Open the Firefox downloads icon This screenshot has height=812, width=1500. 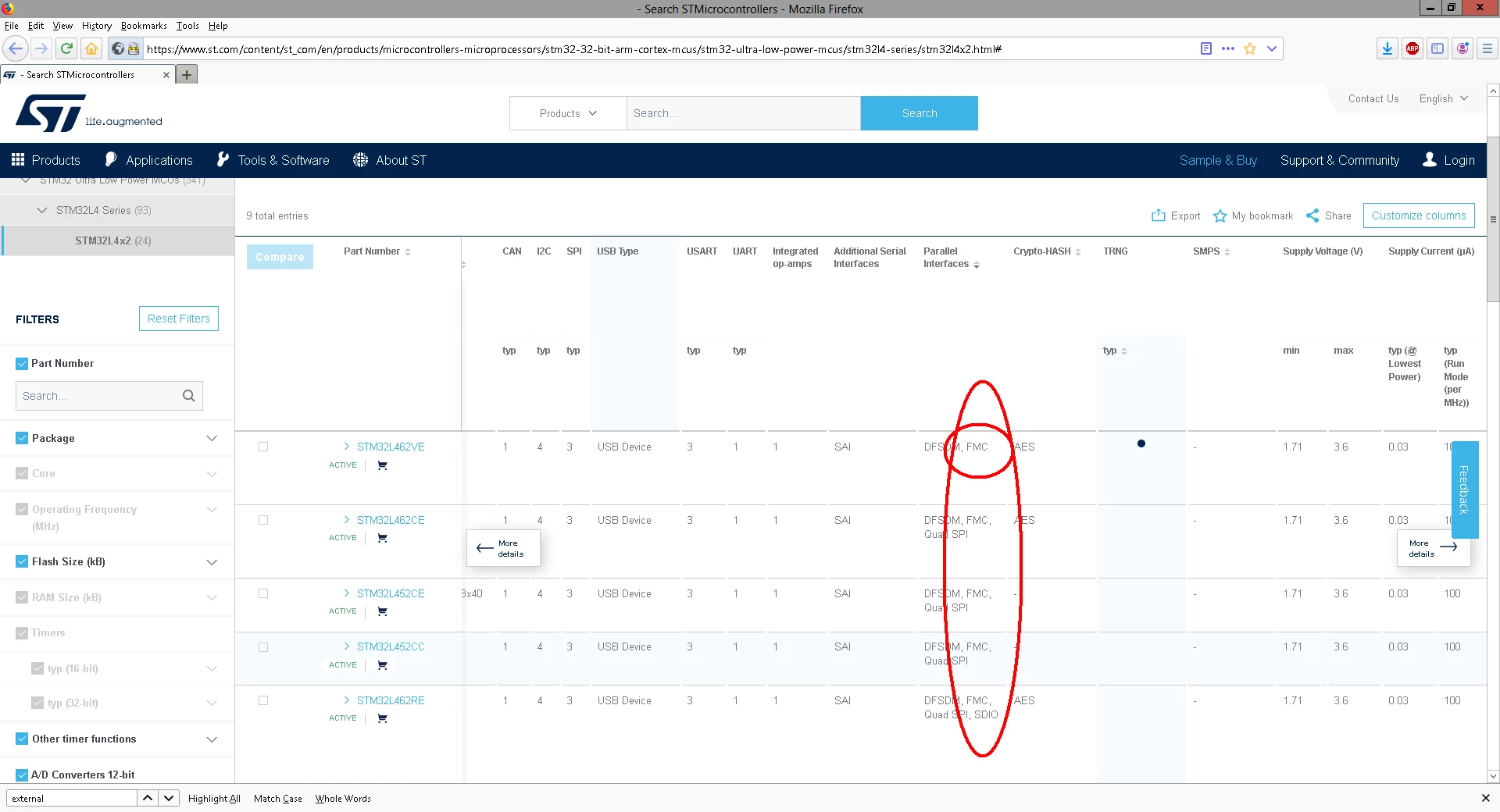[x=1387, y=48]
